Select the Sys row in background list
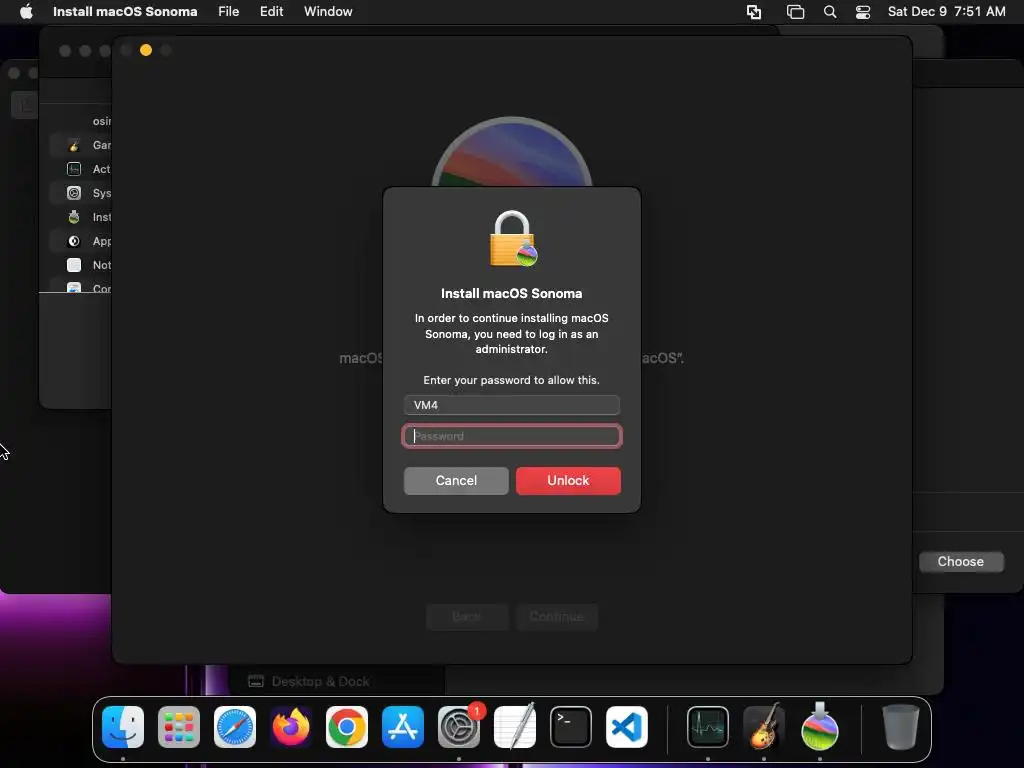Image resolution: width=1024 pixels, height=768 pixels. tap(80, 193)
